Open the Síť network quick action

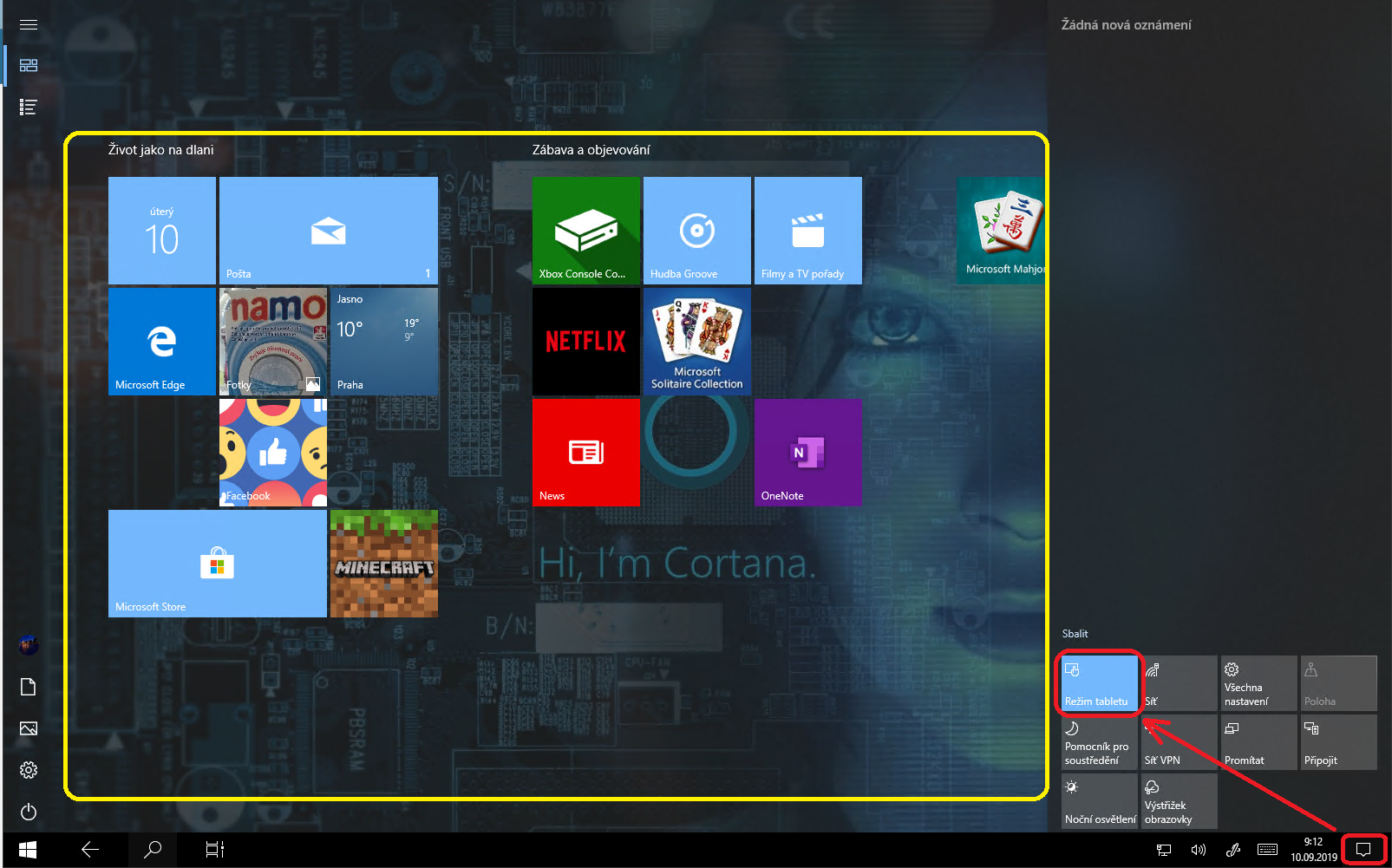(1180, 683)
